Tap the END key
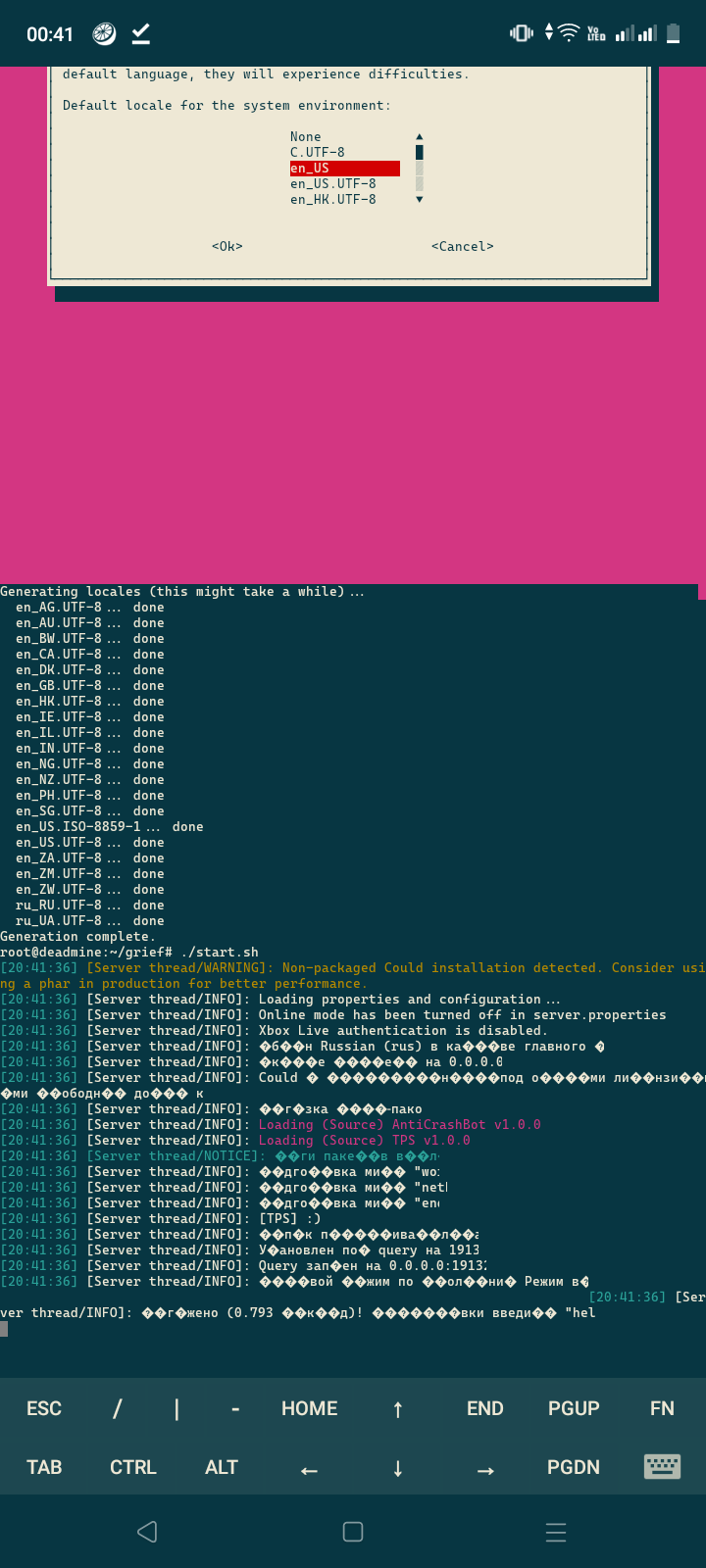Screen dimensions: 706x1568 (x=485, y=1408)
